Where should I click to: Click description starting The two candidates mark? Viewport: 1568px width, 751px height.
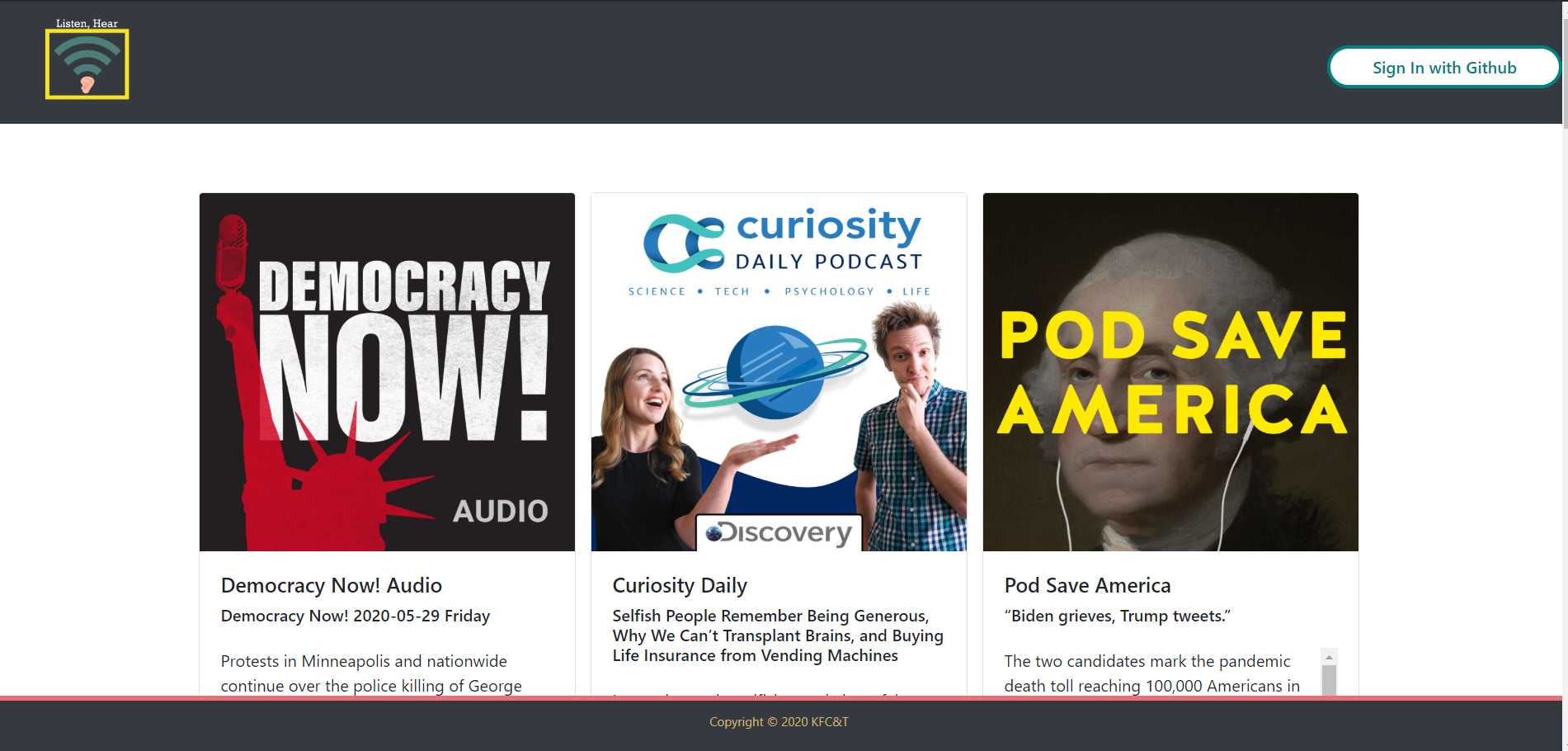pos(1152,673)
